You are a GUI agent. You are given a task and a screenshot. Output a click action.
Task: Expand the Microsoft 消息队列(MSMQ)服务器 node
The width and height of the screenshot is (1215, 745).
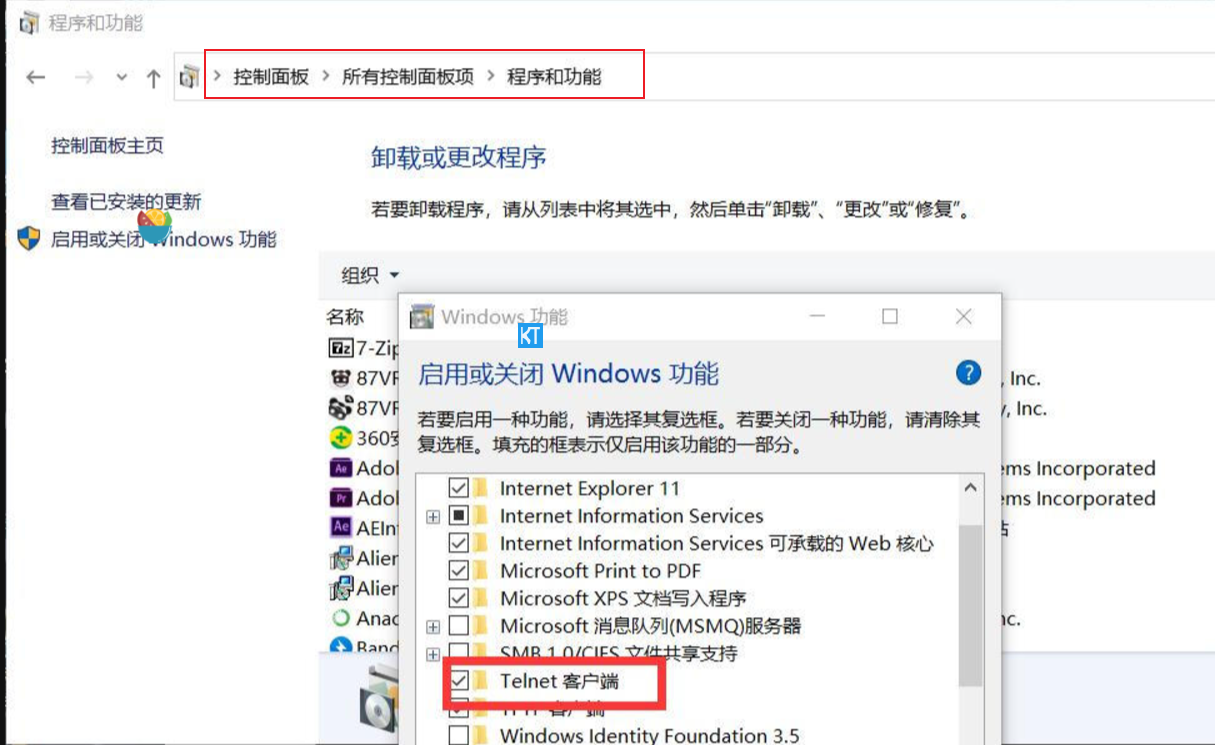click(x=432, y=627)
